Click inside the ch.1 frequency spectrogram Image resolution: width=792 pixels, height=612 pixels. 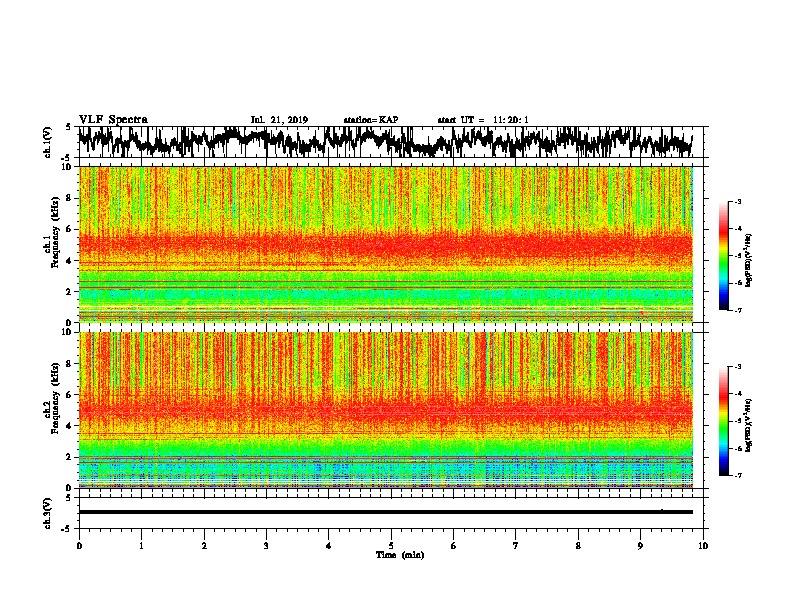point(385,244)
